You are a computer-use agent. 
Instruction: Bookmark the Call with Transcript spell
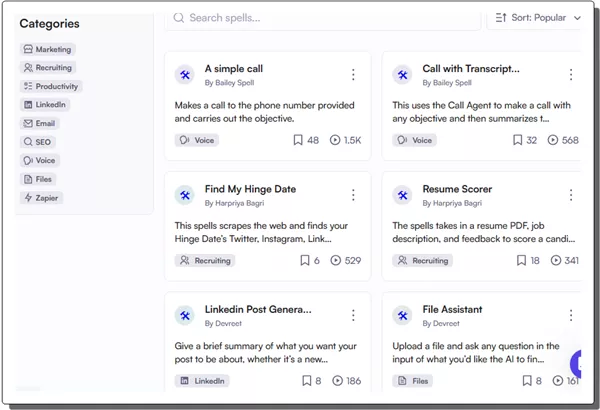pyautogui.click(x=517, y=140)
